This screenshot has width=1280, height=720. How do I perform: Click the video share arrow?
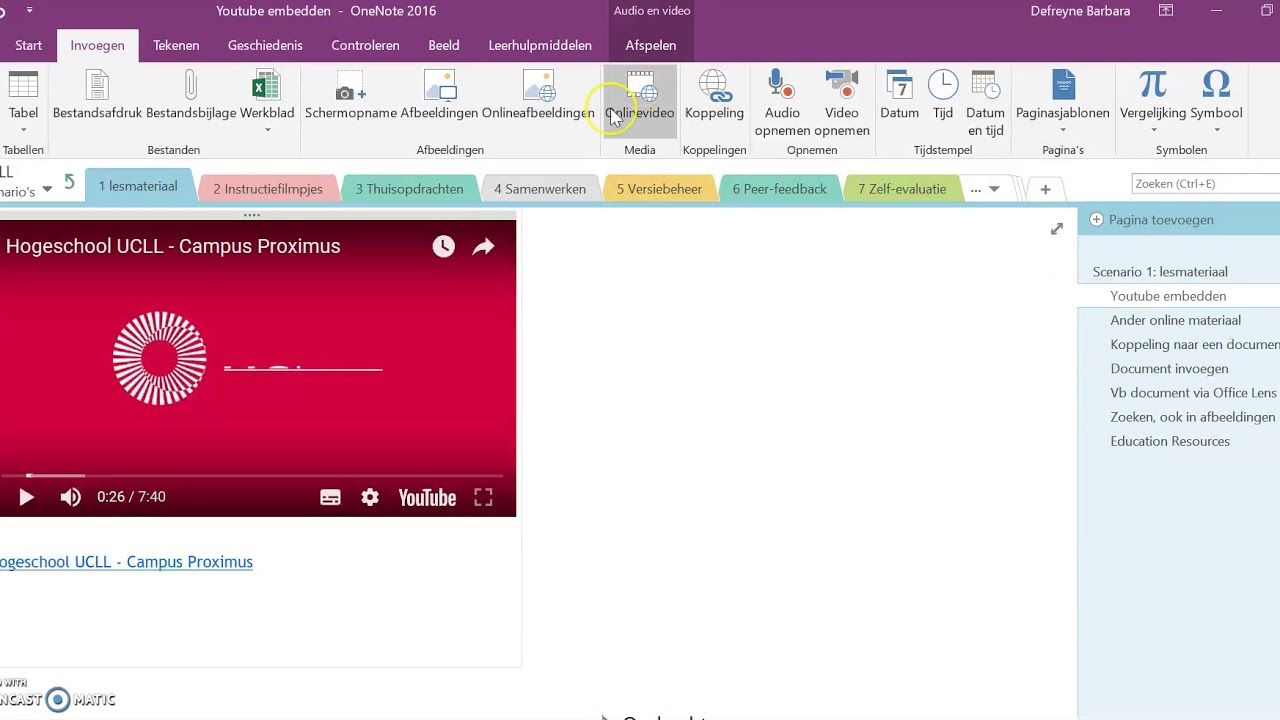click(x=484, y=246)
